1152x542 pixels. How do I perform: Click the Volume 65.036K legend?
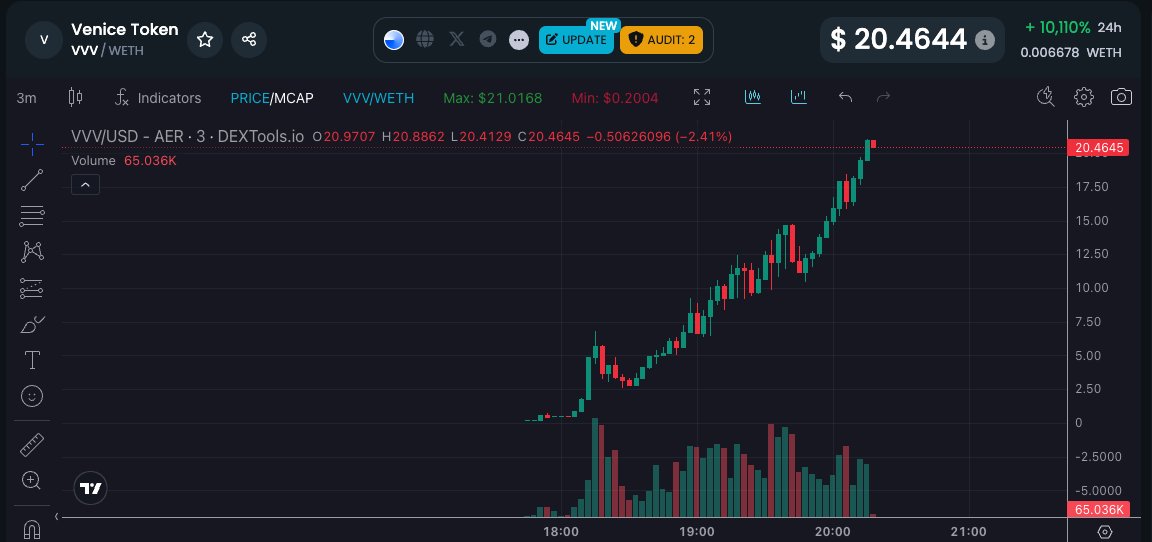tap(123, 161)
